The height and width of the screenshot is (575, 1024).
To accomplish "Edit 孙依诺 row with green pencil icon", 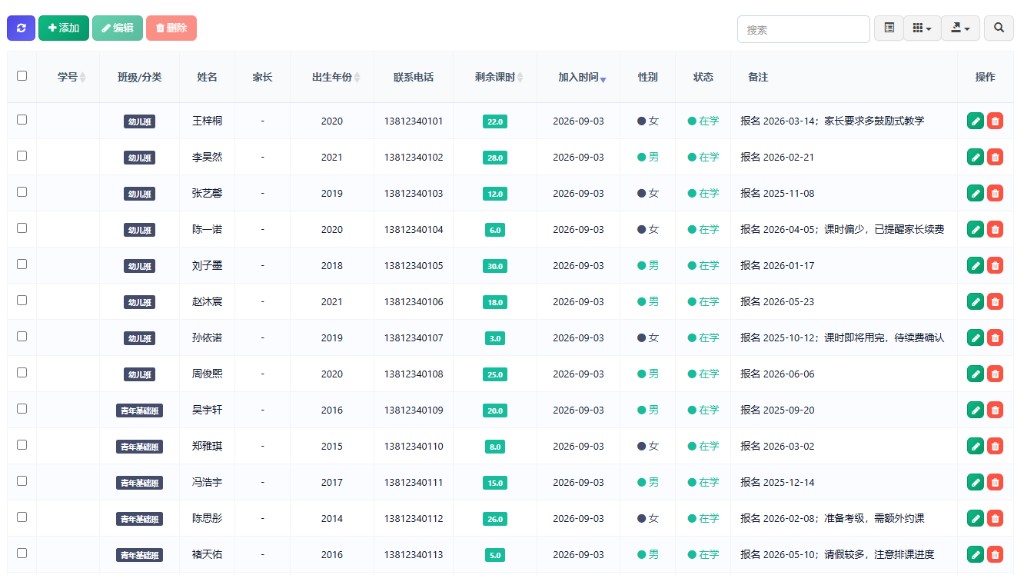I will (x=975, y=338).
